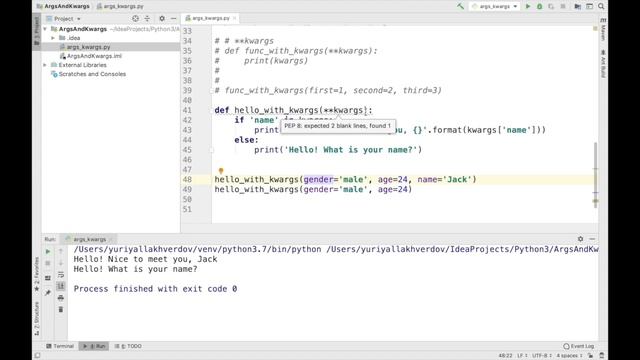Toggle the read-only lock icon in status bar
This screenshot has height=360, width=640.
(x=590, y=356)
